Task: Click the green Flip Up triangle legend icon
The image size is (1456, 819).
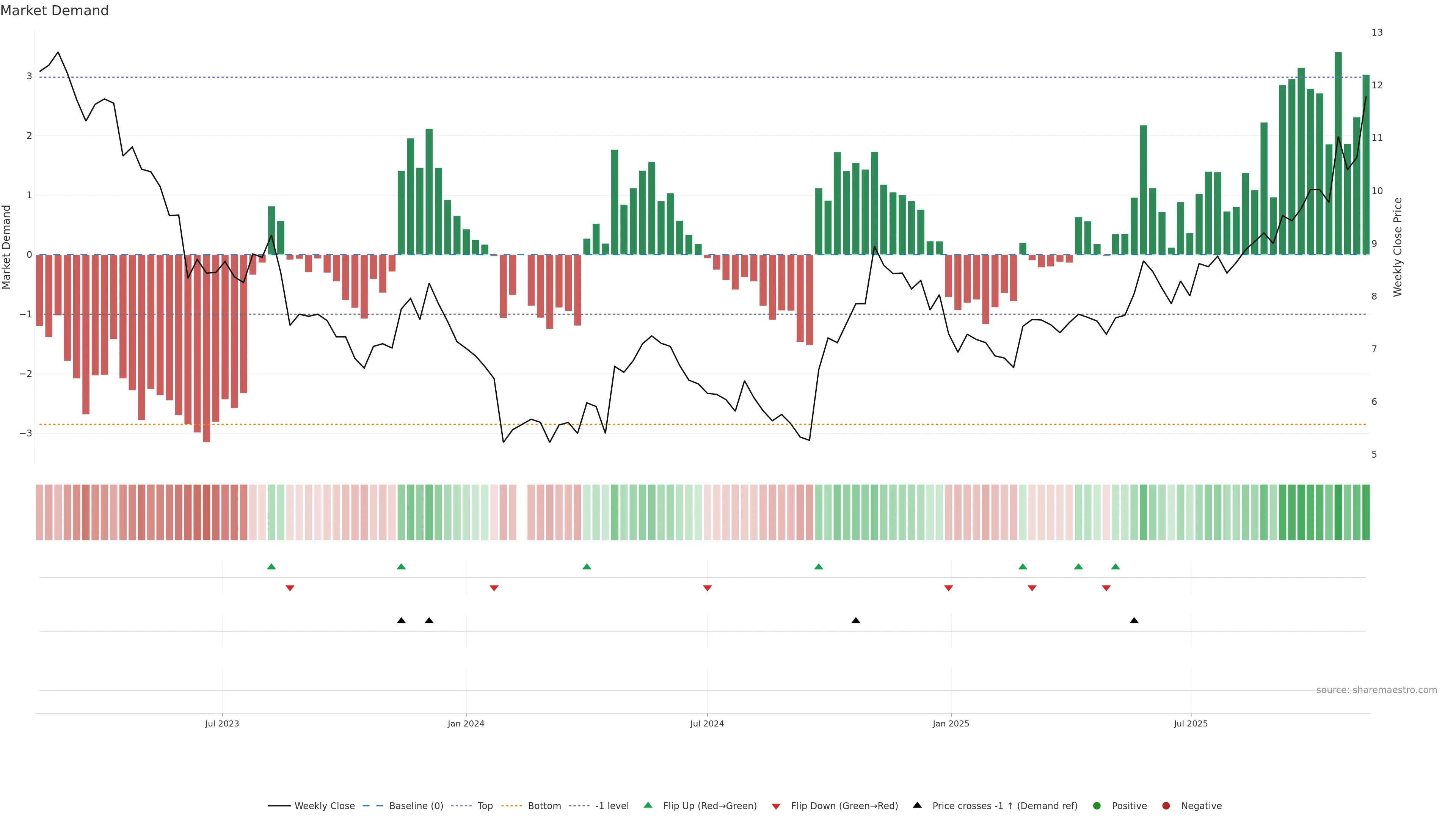Action: [x=648, y=805]
